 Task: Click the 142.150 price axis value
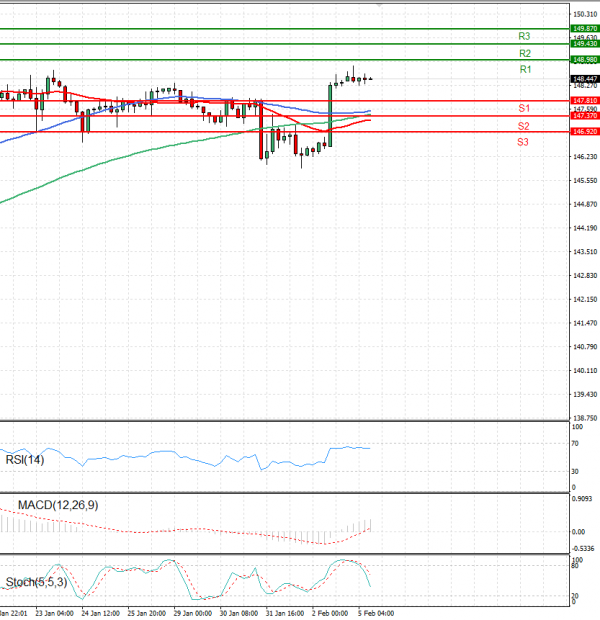tap(585, 300)
